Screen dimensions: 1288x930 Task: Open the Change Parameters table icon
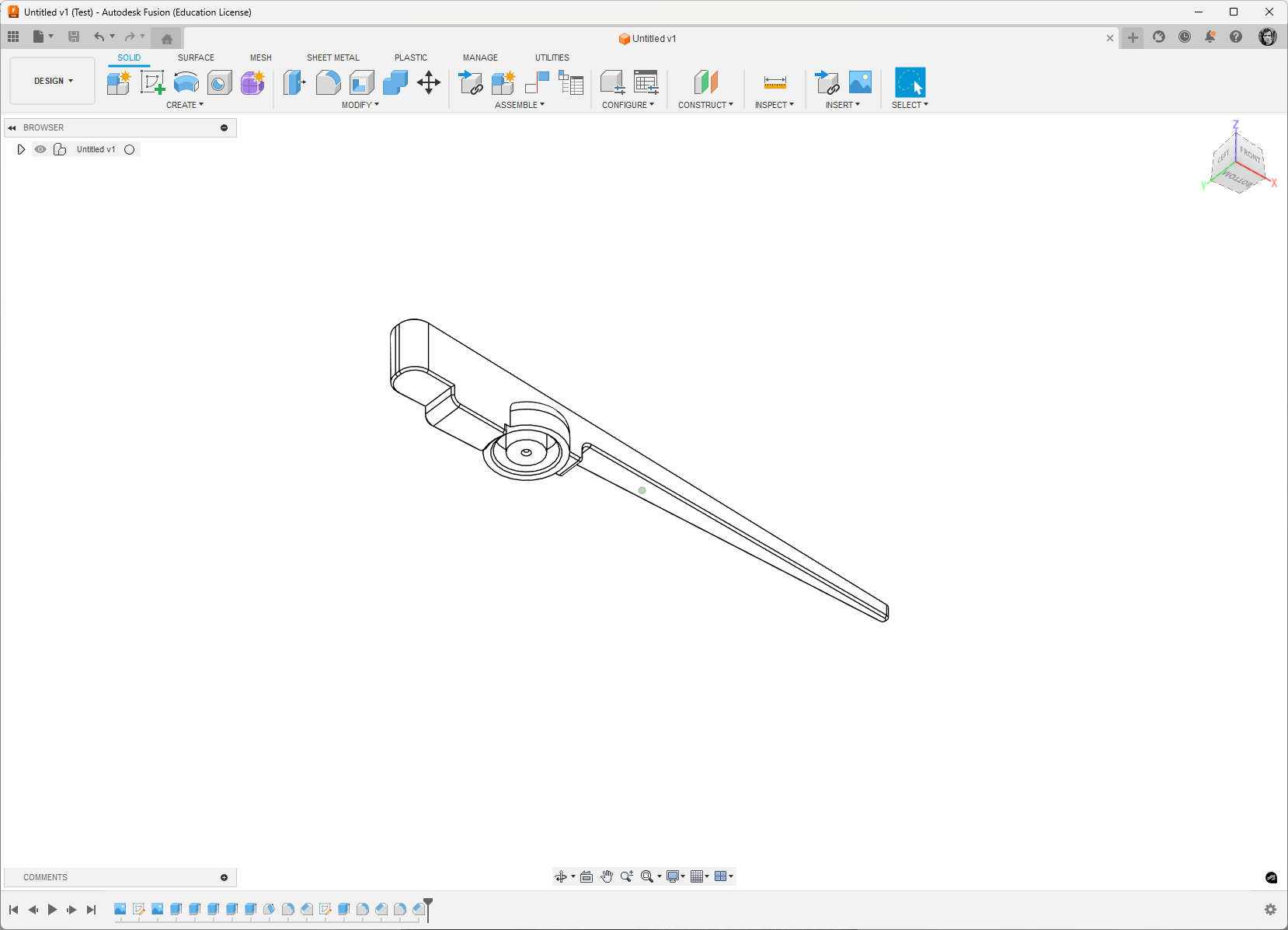pyautogui.click(x=646, y=82)
